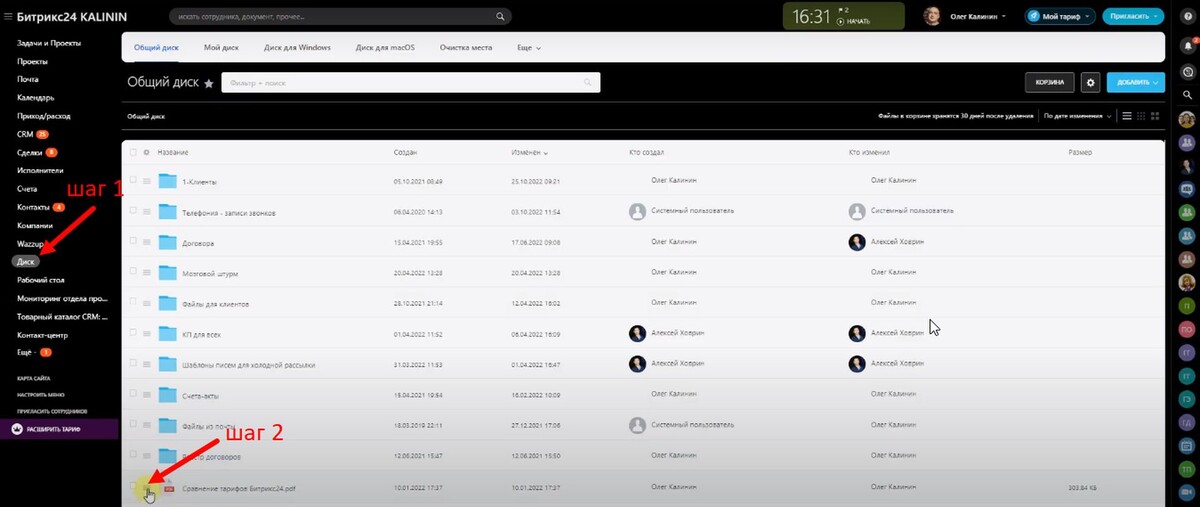Viewport: 1200px width, 507px height.
Task: Click the Фильтр + поиск field
Action: coord(410,82)
